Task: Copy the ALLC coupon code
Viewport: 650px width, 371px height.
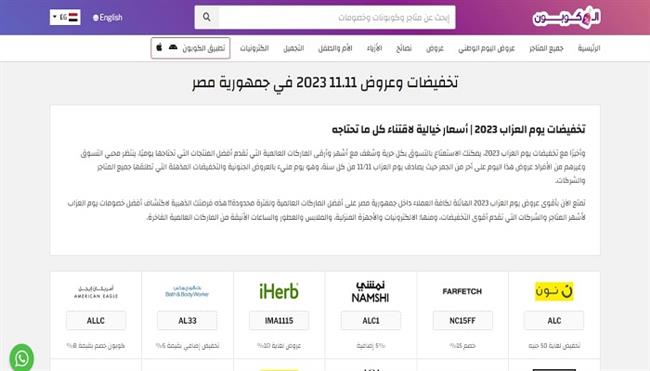Action: coord(96,320)
